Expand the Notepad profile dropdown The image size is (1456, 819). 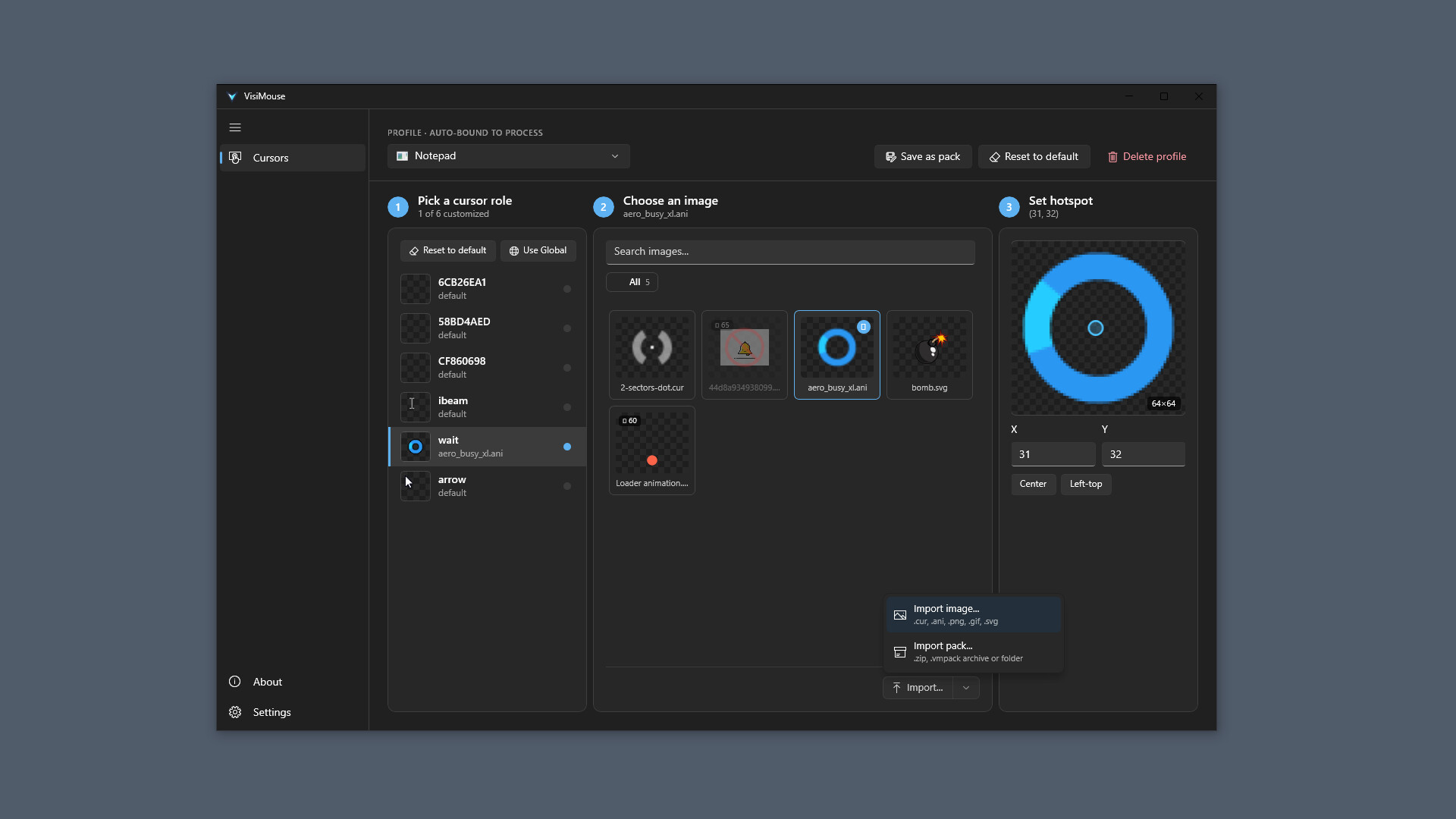[508, 156]
